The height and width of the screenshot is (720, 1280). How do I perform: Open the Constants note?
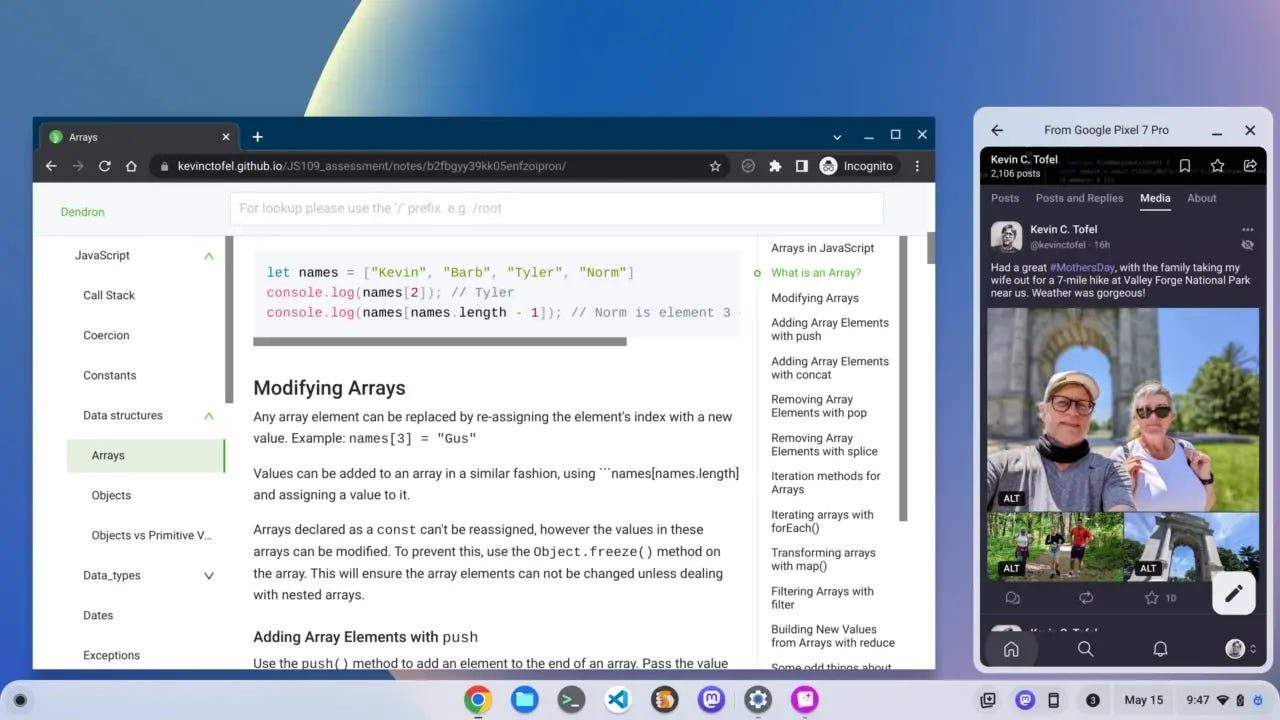pos(110,375)
